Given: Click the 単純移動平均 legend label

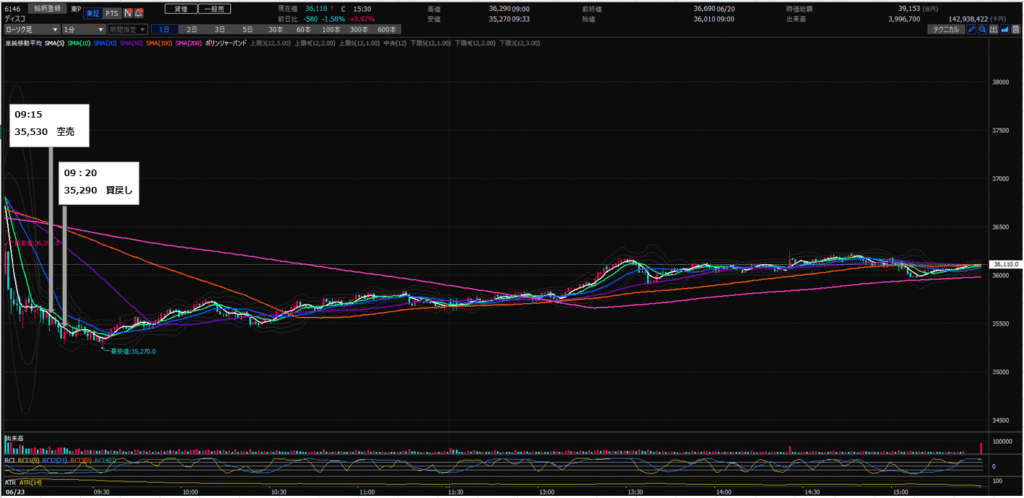Looking at the screenshot, I should click(x=24, y=43).
